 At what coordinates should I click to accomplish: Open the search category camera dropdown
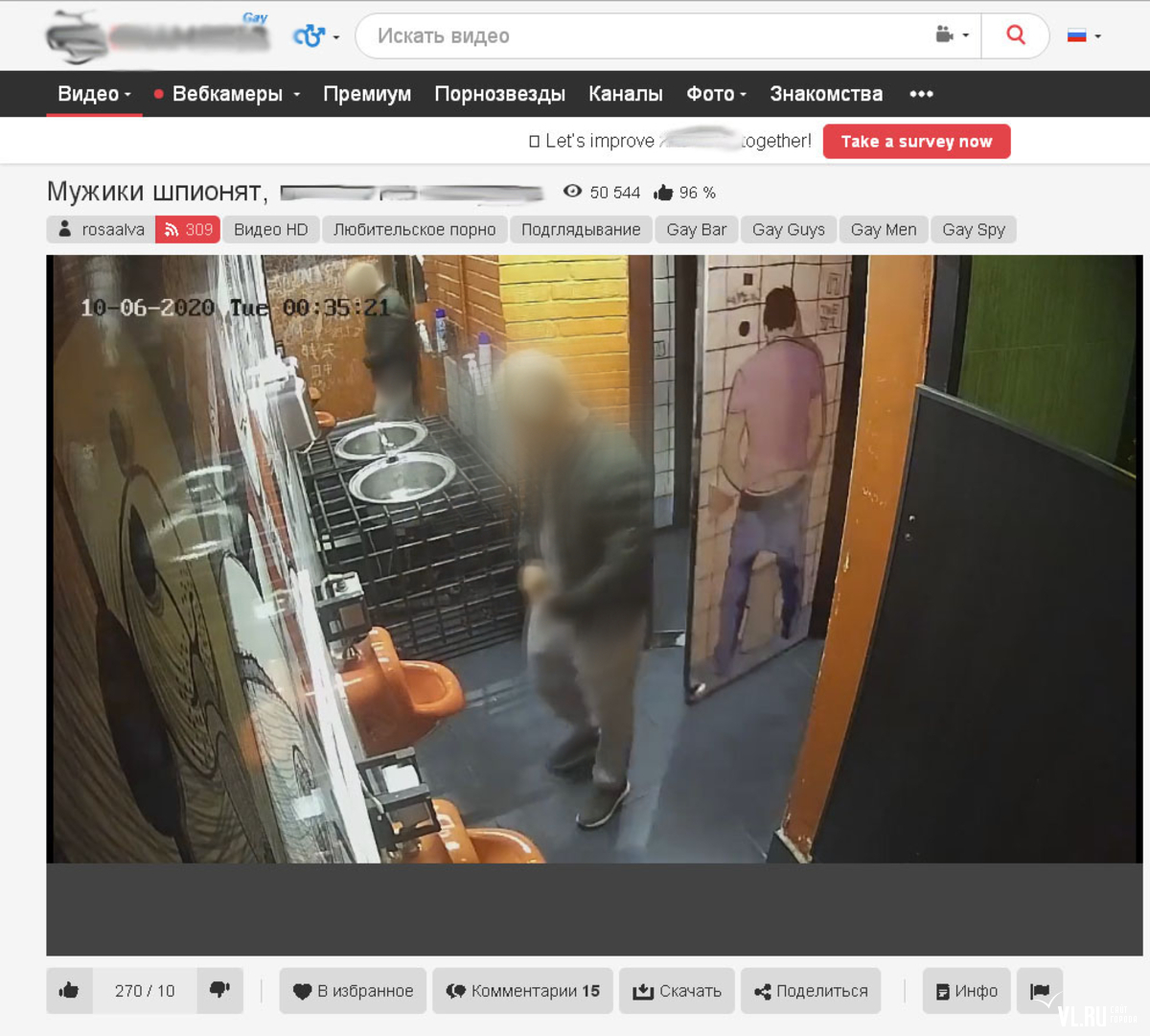(x=952, y=36)
